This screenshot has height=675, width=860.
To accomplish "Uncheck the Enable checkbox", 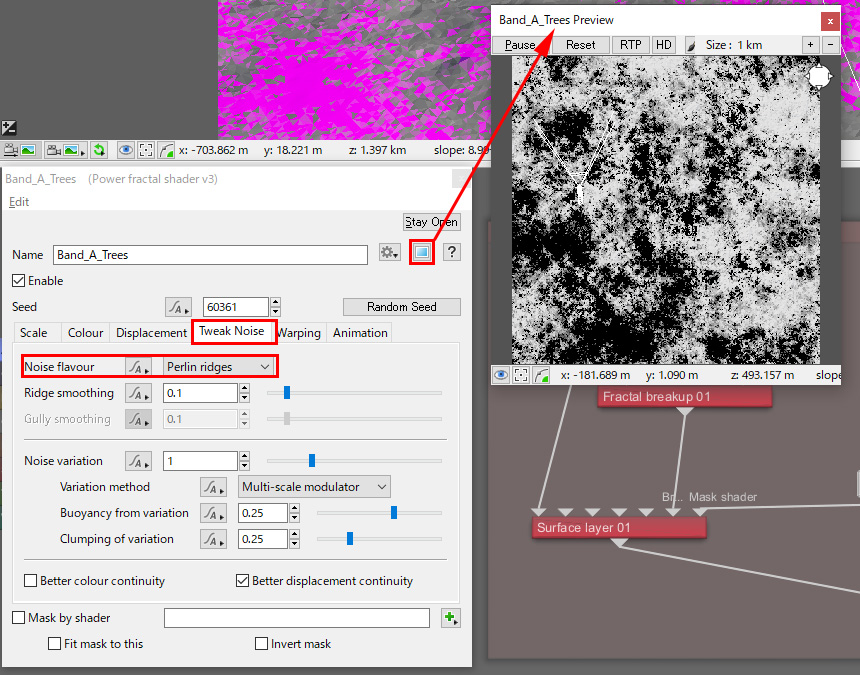I will click(x=19, y=281).
